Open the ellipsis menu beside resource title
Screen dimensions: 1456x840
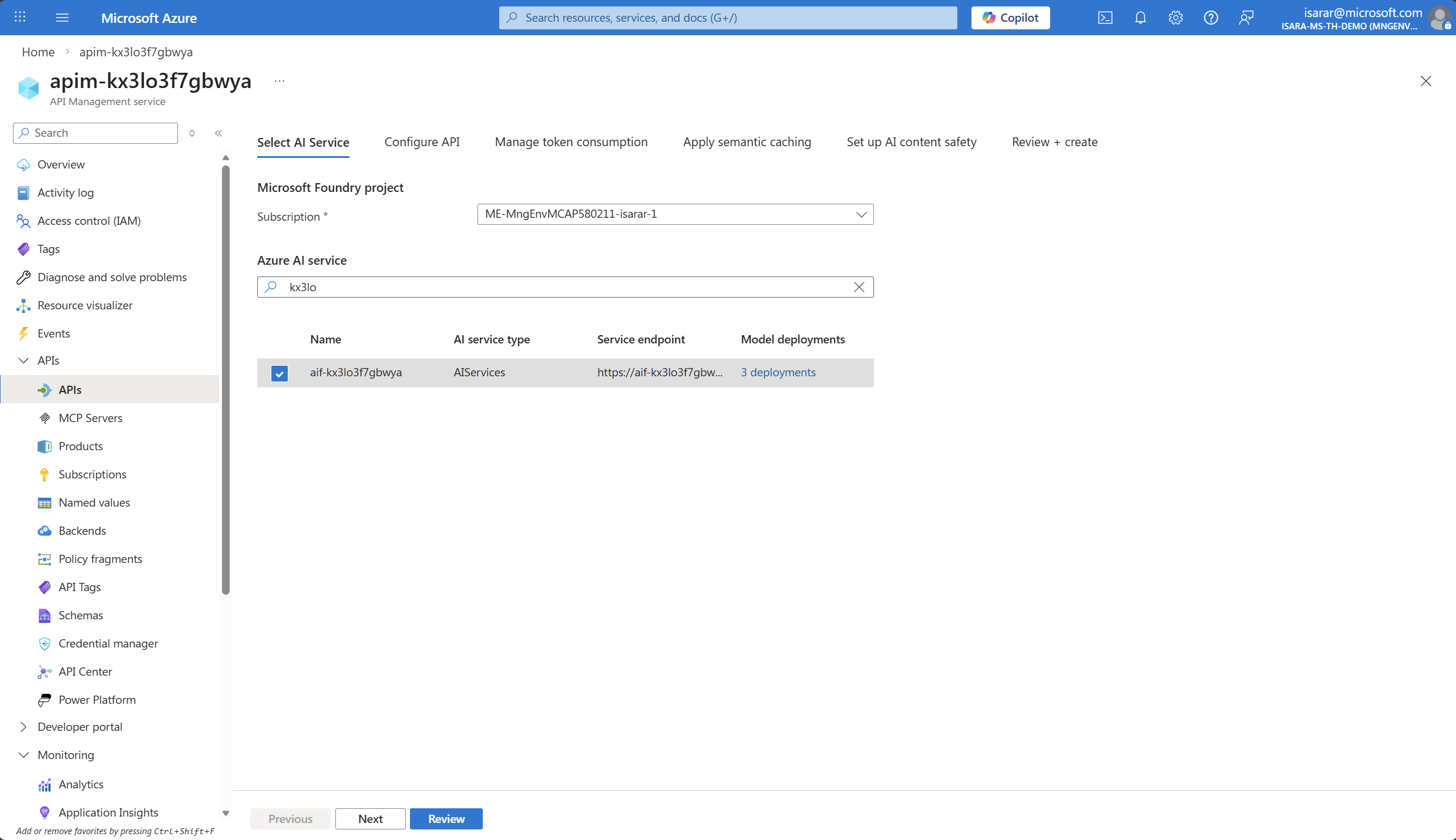click(x=280, y=81)
